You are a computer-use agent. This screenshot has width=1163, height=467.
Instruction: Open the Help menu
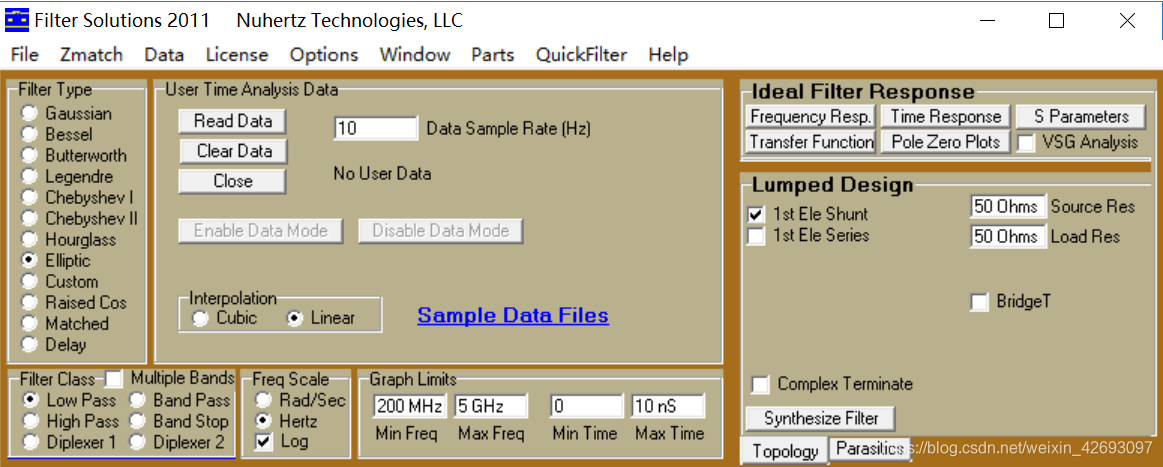[x=668, y=55]
